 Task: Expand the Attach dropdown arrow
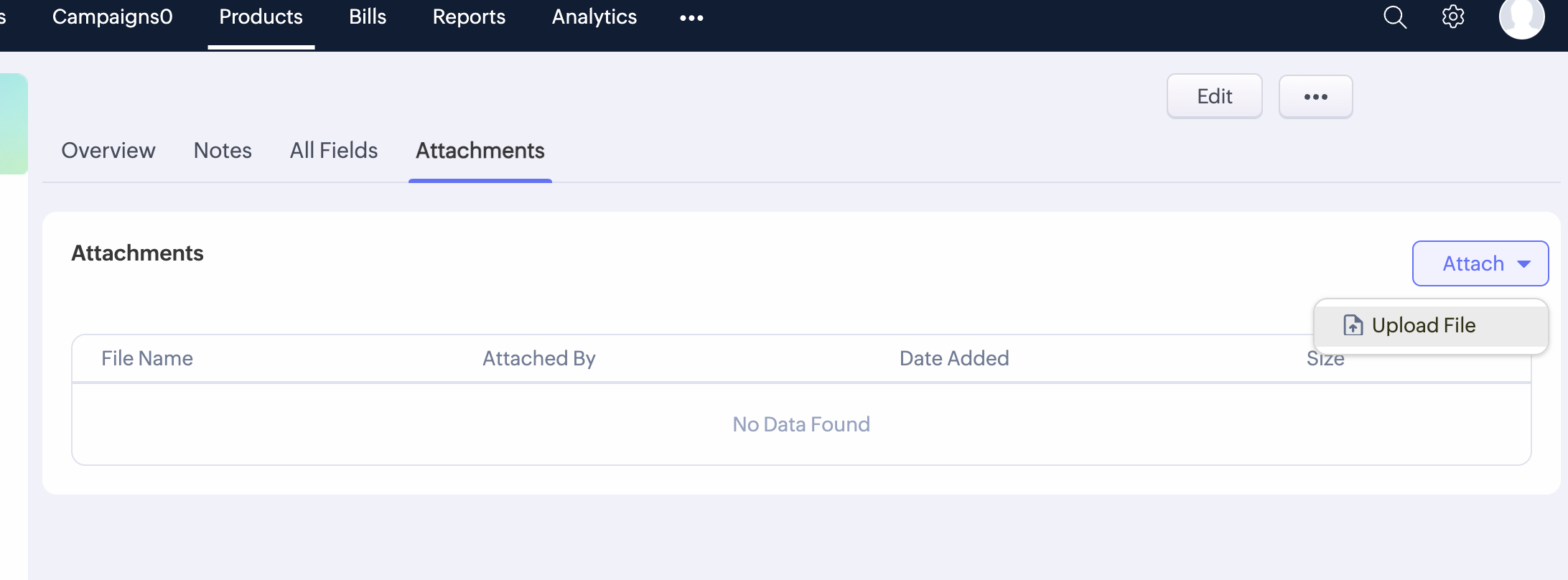pyautogui.click(x=1523, y=264)
